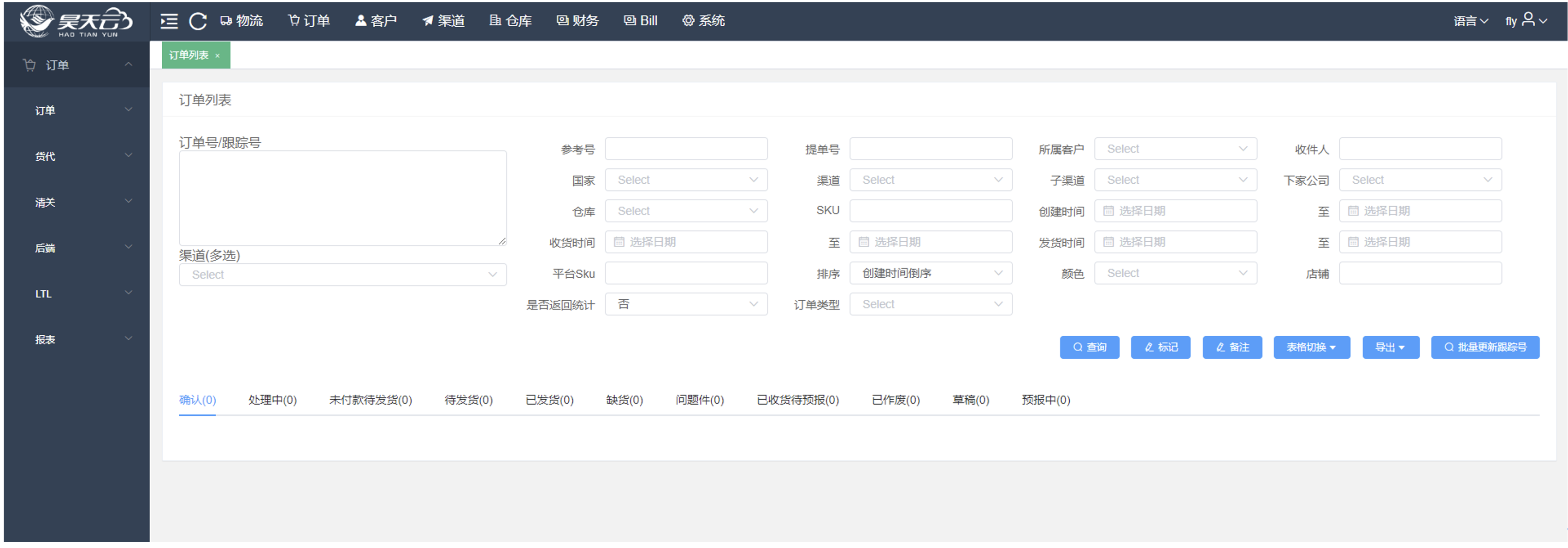
Task: Open the Bill menu
Action: point(641,21)
